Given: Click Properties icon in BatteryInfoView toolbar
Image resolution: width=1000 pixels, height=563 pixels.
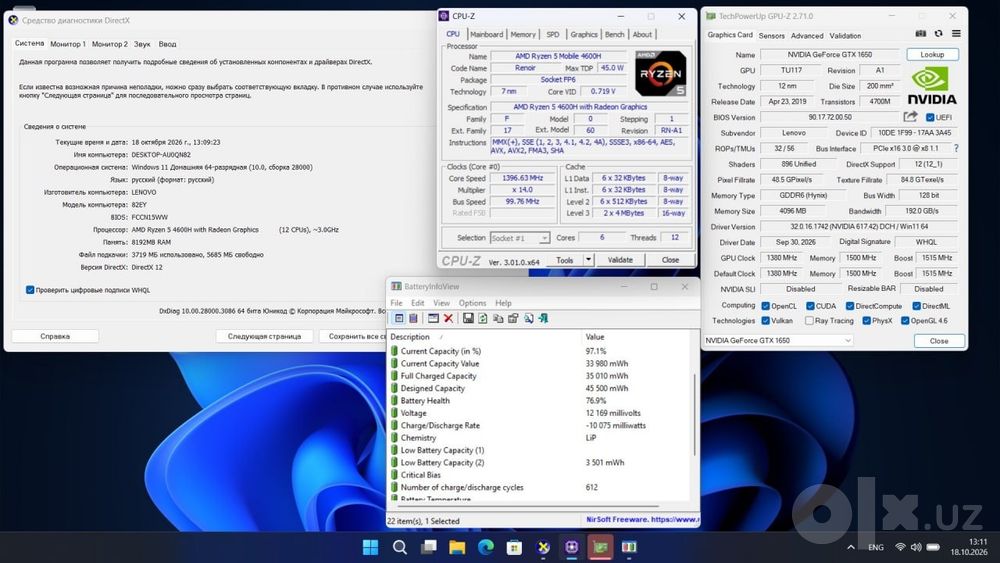Looking at the screenshot, I should [399, 318].
